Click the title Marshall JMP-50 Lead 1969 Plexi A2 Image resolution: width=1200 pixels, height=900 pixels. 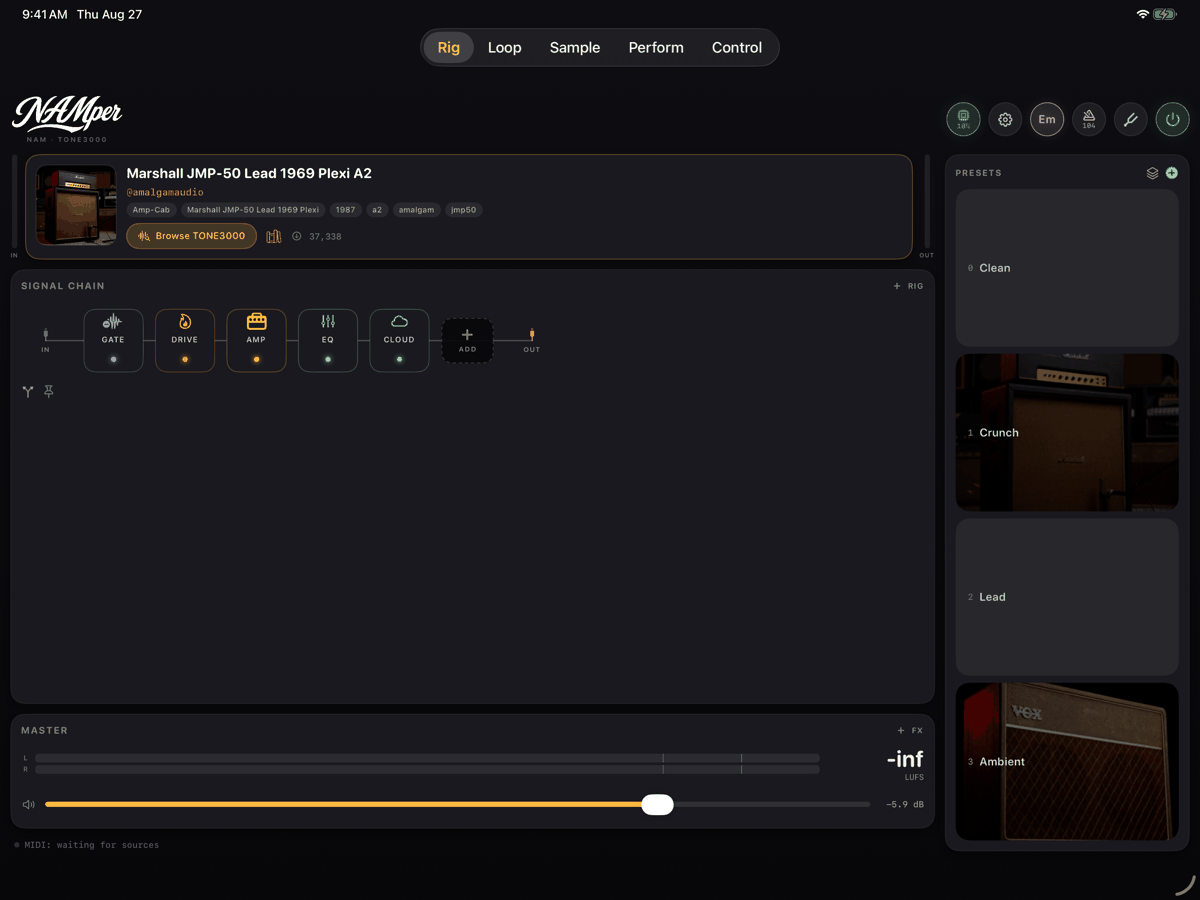coord(249,173)
